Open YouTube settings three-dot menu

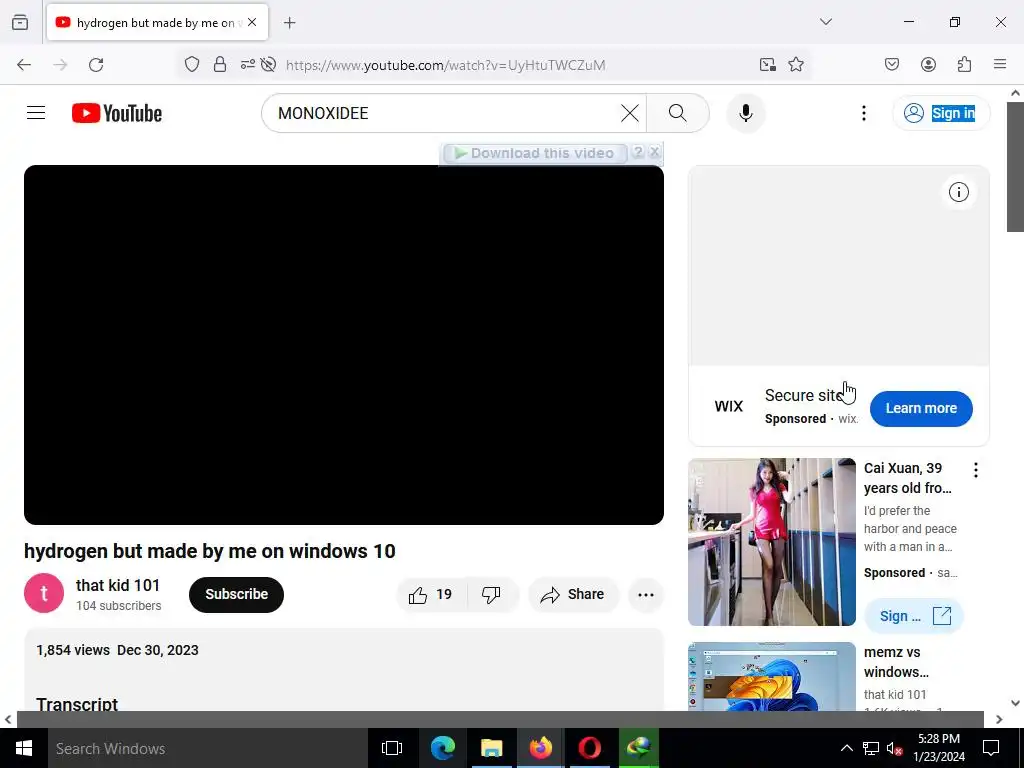(x=863, y=113)
